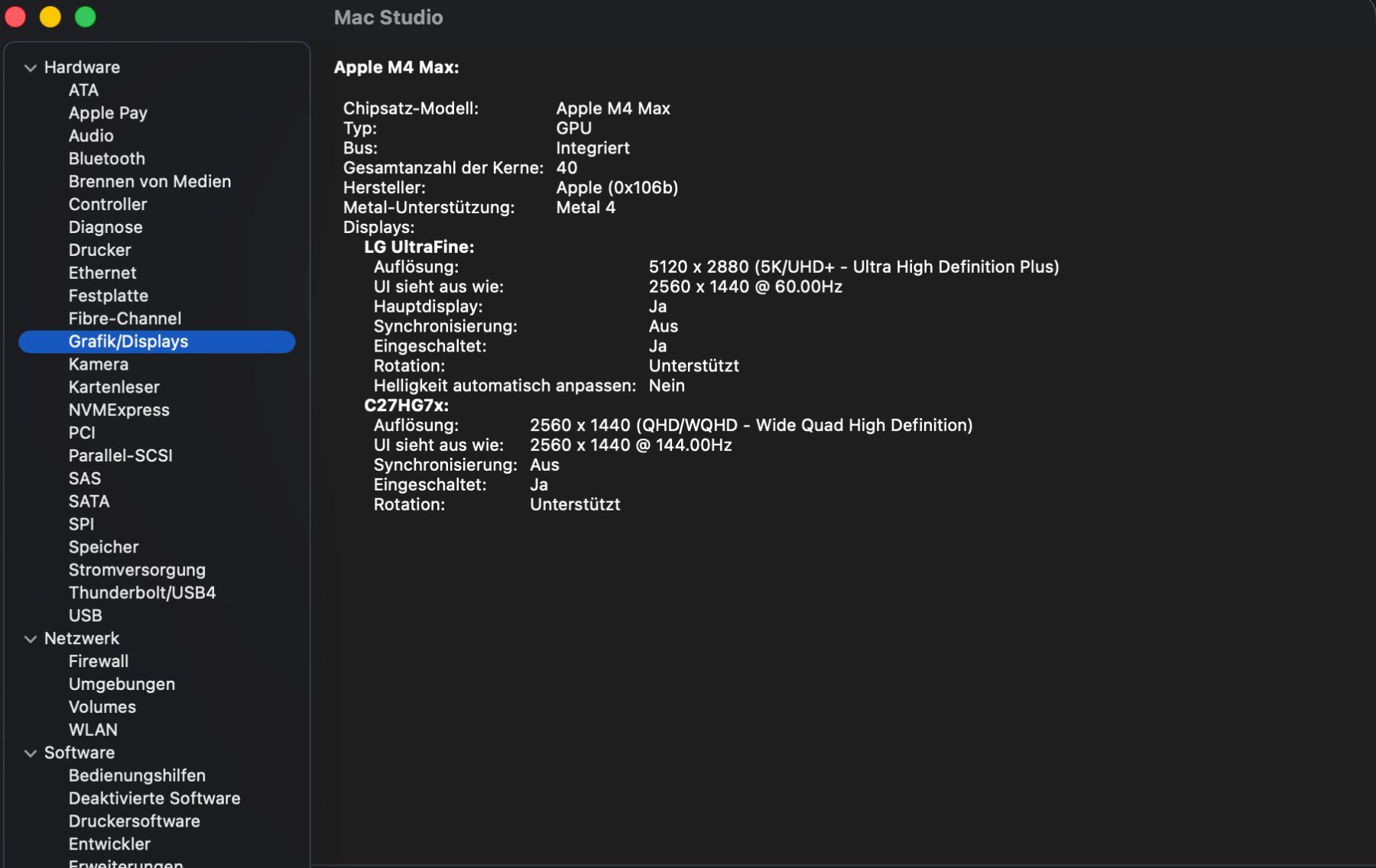Screen dimensions: 1376x868
Task: Open the Volumes entry
Action: pos(102,708)
